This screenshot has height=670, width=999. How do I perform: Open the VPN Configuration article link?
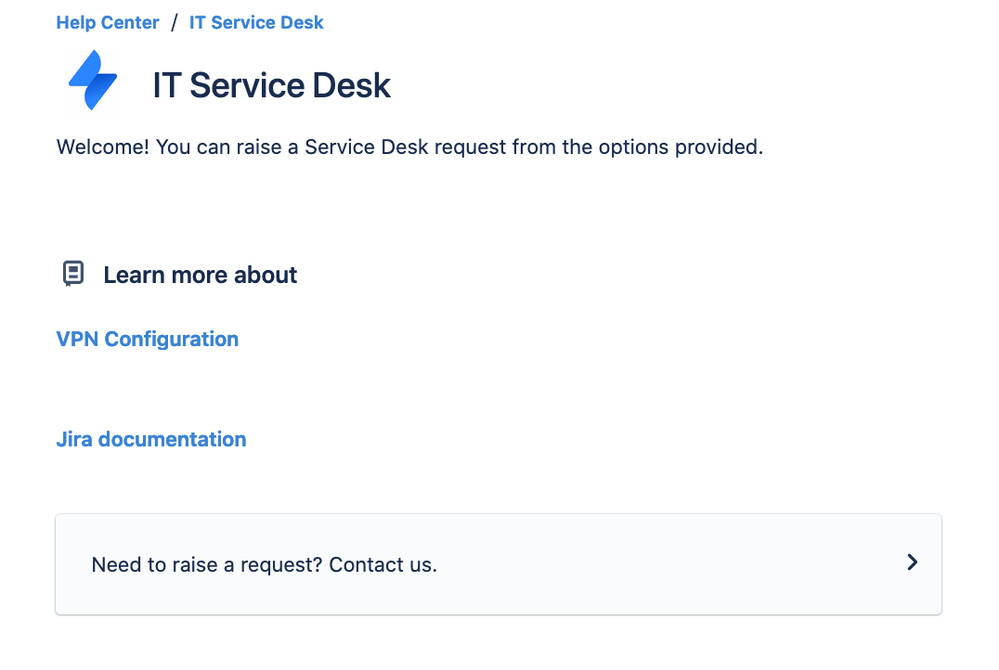point(147,339)
